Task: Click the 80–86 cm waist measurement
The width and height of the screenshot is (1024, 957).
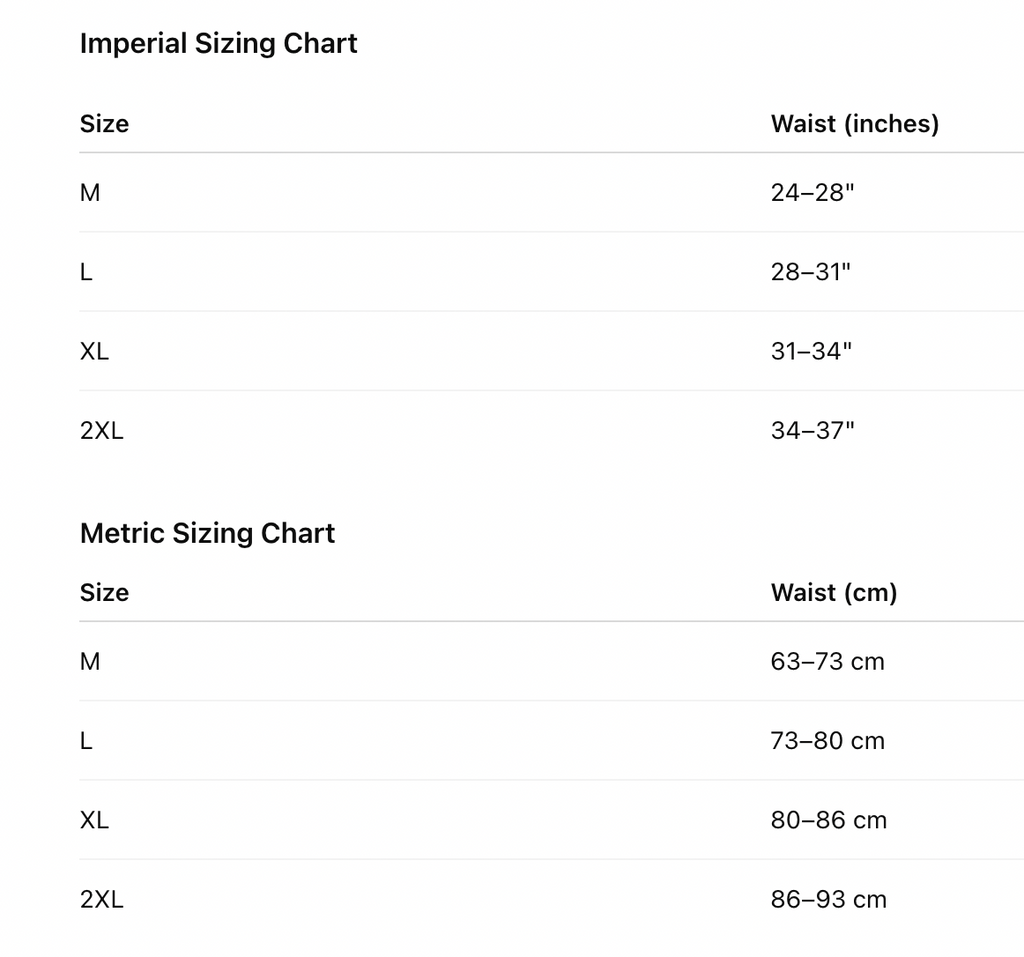Action: pos(828,821)
